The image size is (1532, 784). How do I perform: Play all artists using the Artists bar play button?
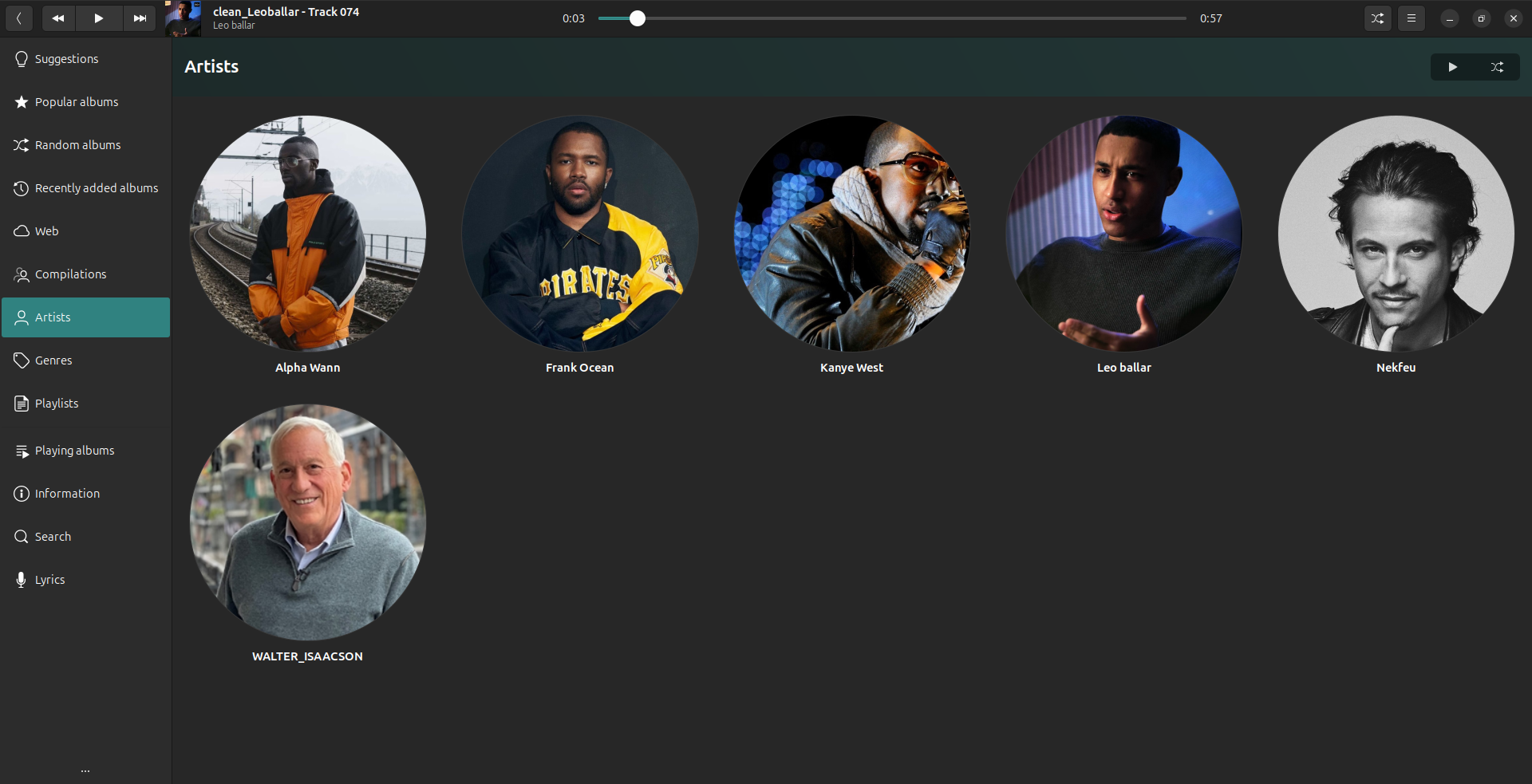pos(1452,67)
